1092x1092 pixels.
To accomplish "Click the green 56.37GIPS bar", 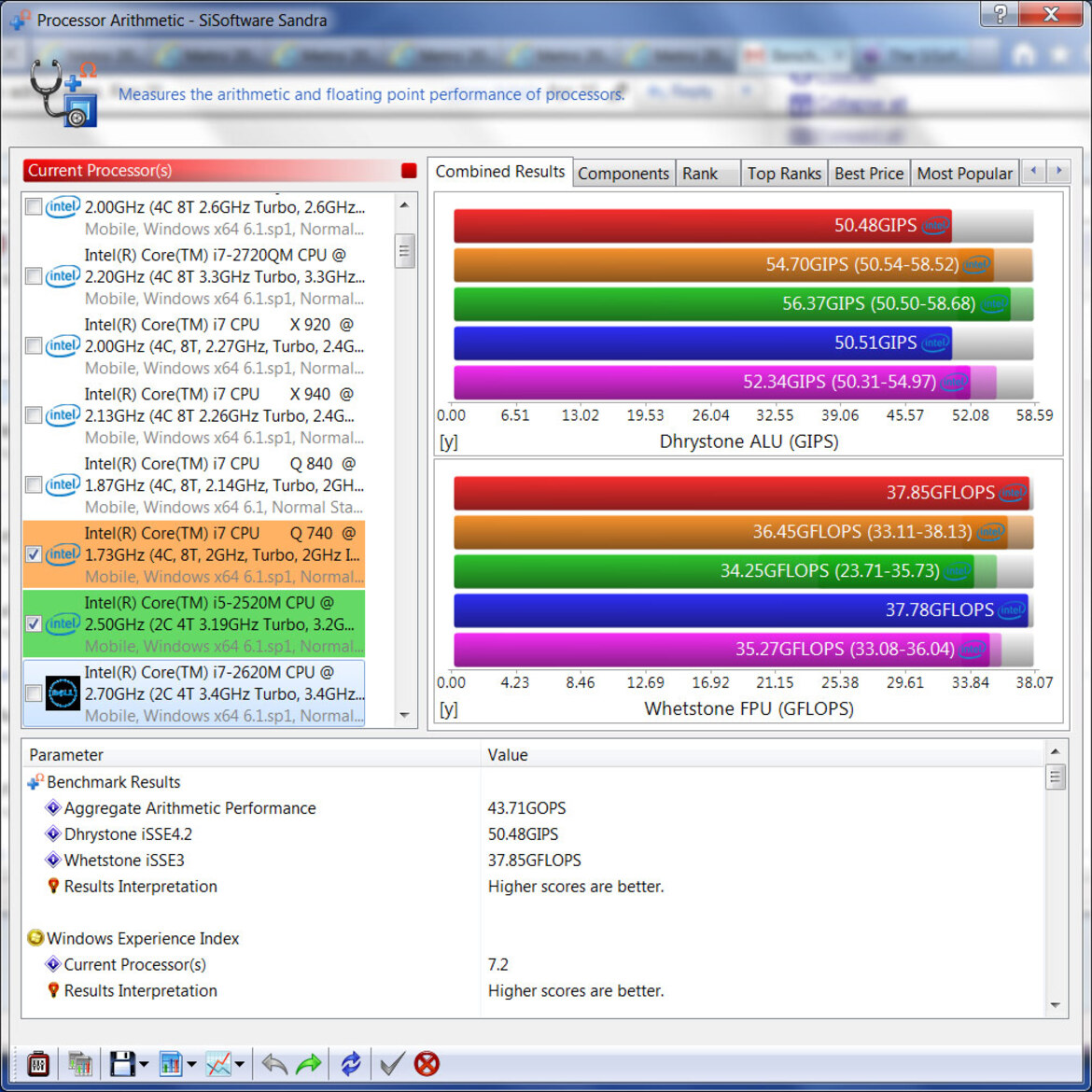I will [x=731, y=303].
